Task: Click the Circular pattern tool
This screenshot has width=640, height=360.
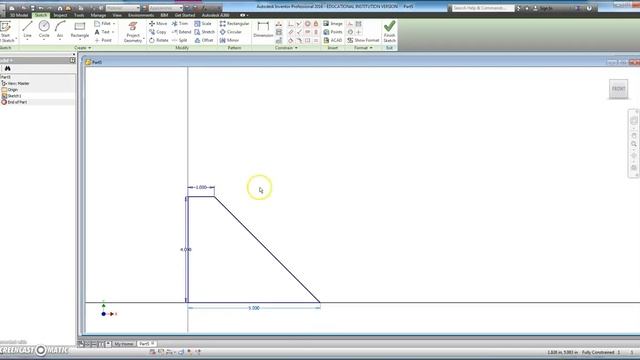Action: [x=231, y=32]
